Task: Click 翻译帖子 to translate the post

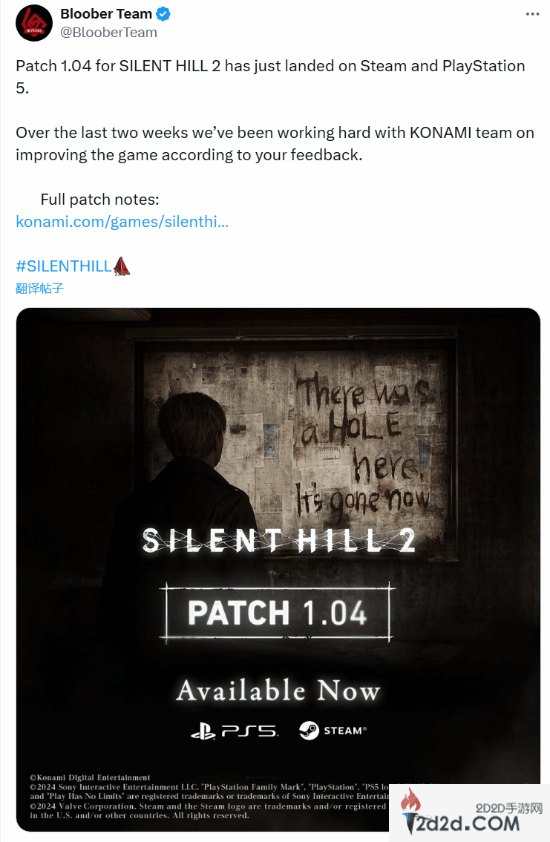Action: (39, 288)
